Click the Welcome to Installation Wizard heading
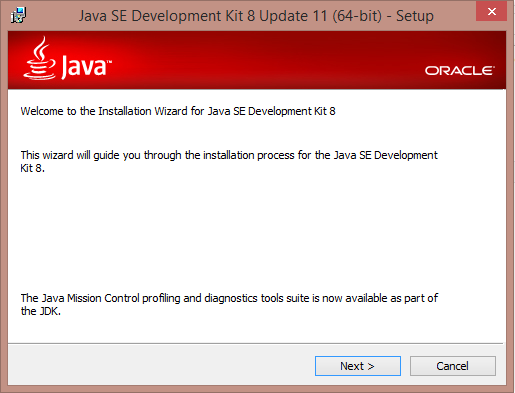This screenshot has width=515, height=393. point(178,111)
